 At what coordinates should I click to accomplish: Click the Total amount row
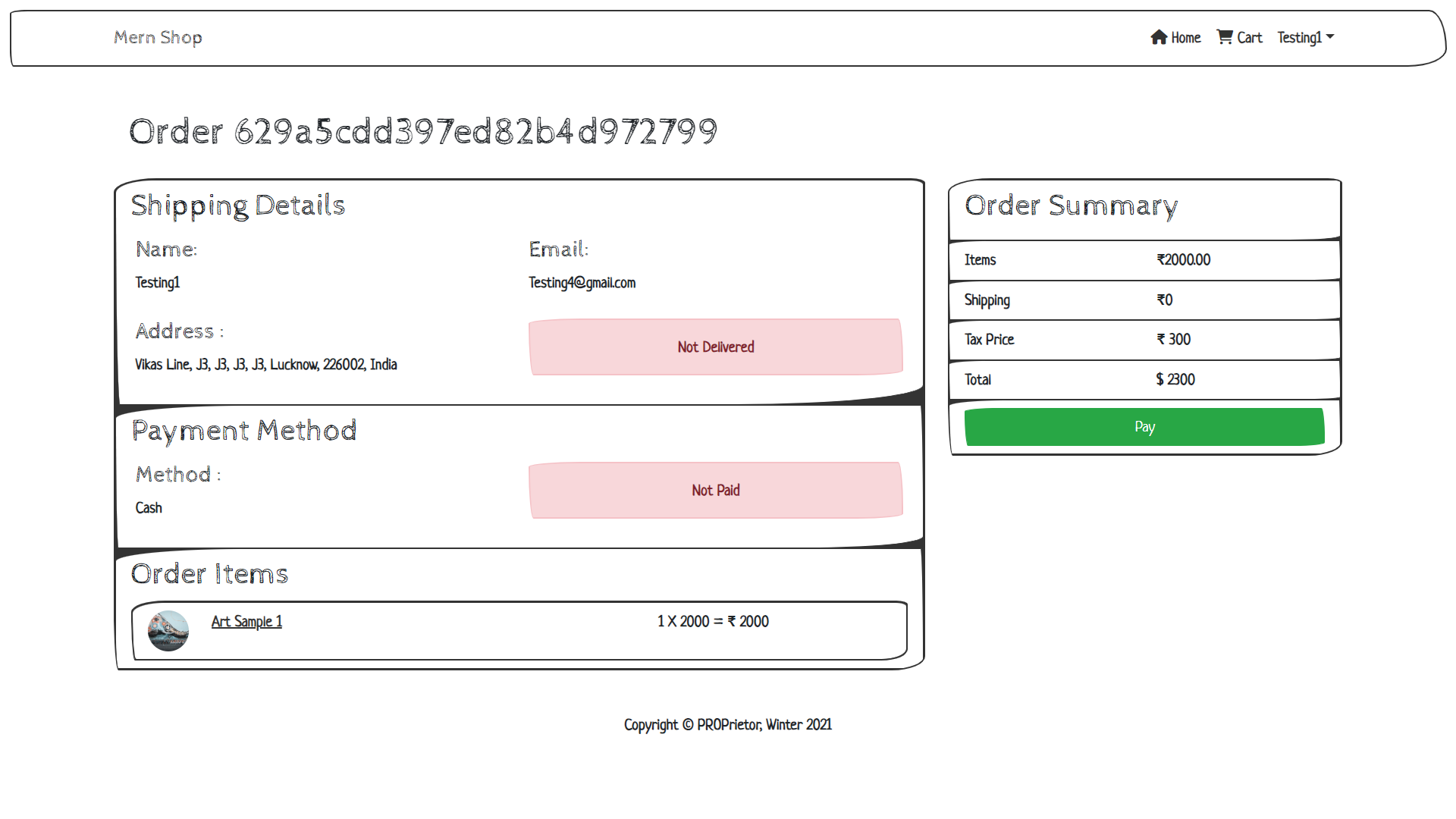click(1144, 379)
